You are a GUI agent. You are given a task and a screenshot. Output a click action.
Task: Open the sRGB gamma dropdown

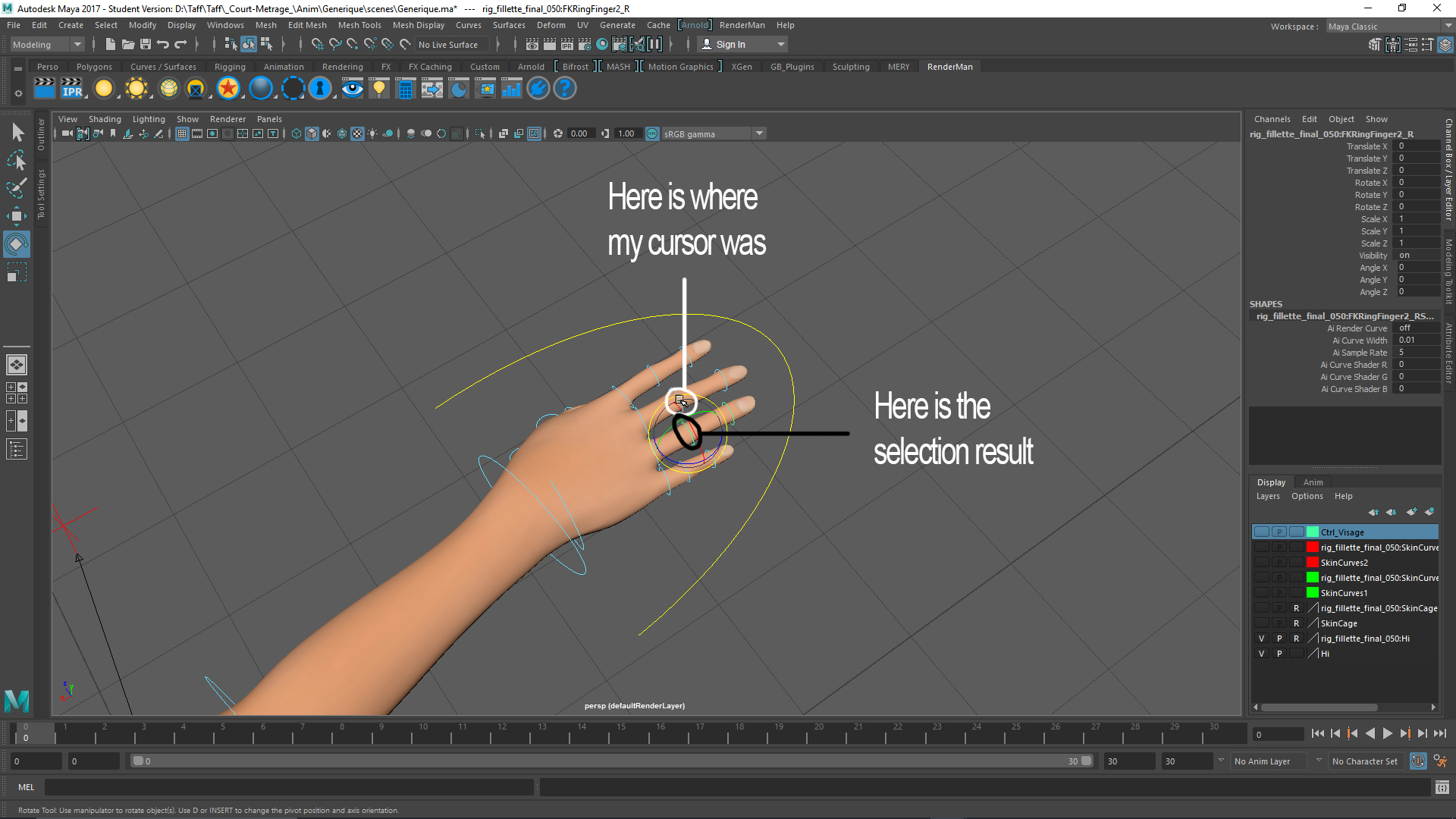click(760, 133)
